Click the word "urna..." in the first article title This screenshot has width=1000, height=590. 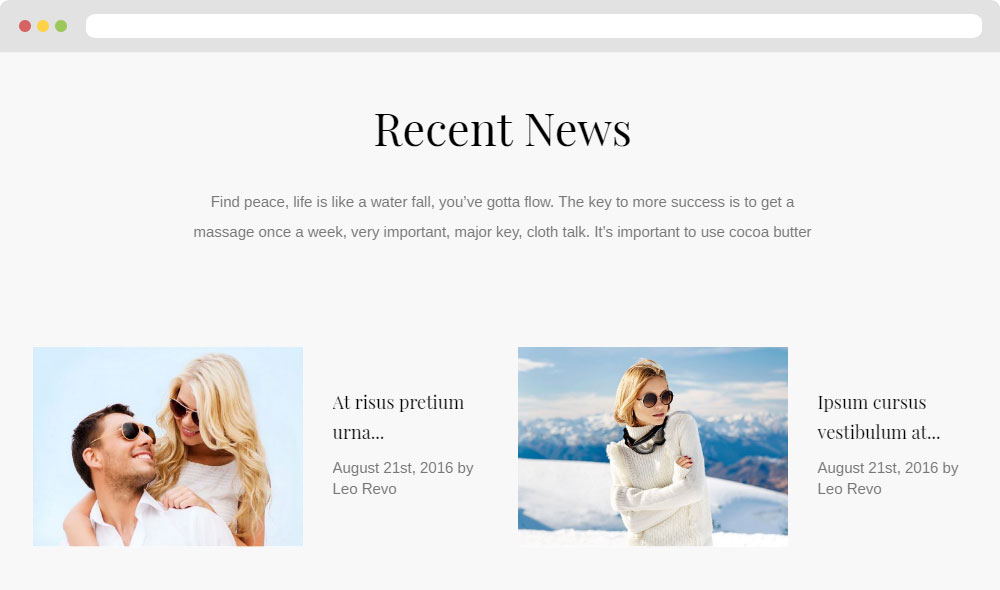(358, 432)
